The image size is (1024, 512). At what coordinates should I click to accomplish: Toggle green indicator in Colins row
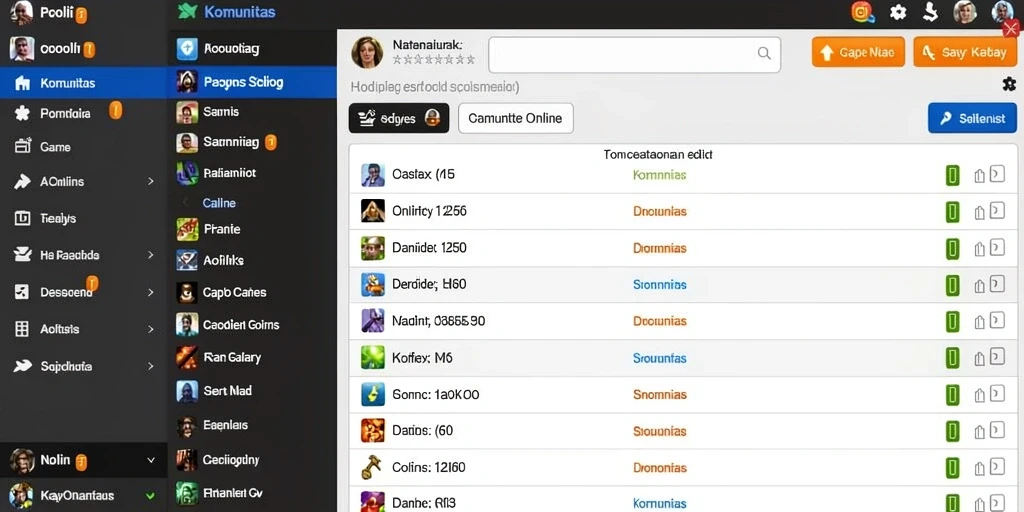tap(953, 468)
